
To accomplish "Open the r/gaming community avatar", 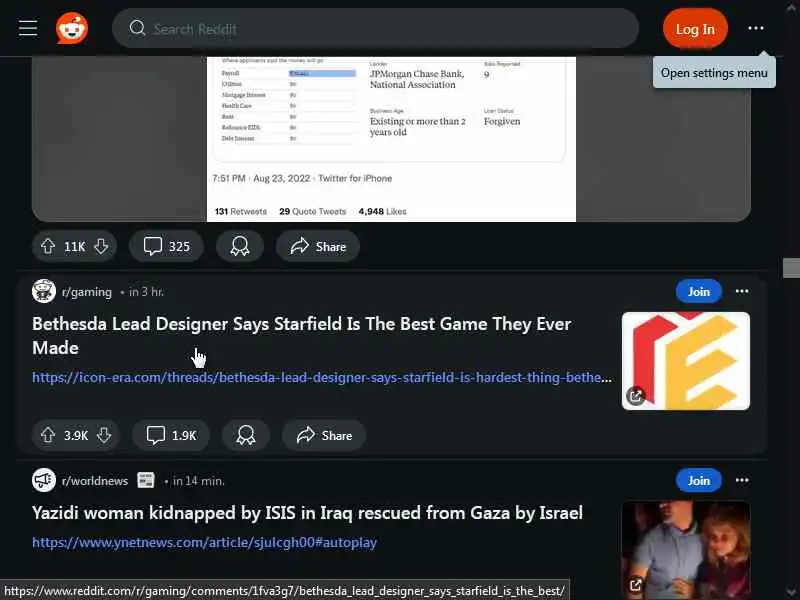I will tap(44, 291).
